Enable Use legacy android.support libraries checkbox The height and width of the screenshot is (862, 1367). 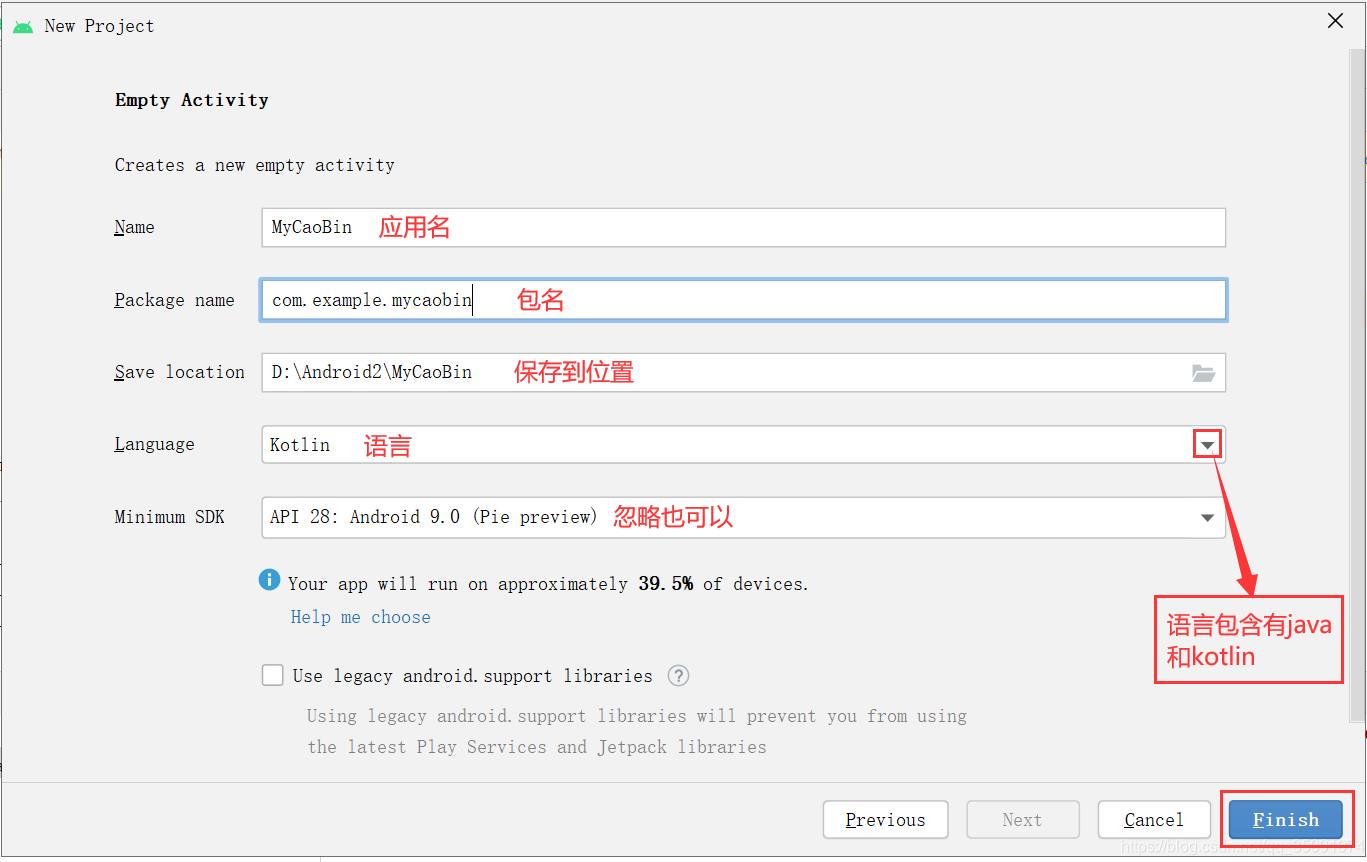click(272, 675)
